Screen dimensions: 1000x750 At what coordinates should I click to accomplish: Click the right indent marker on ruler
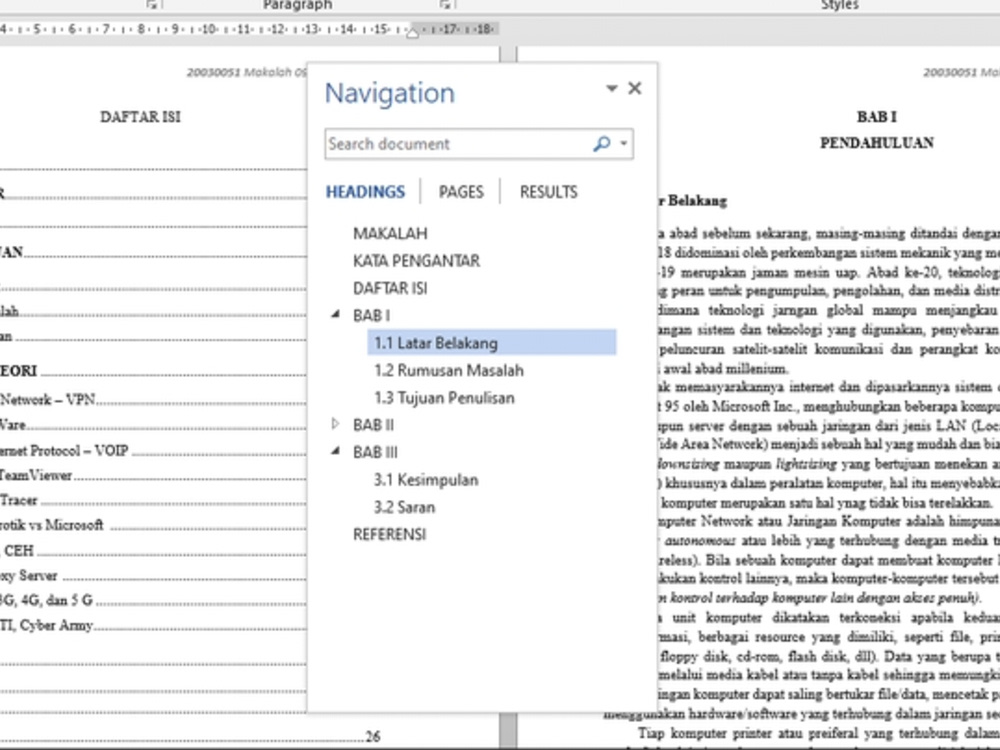point(413,32)
